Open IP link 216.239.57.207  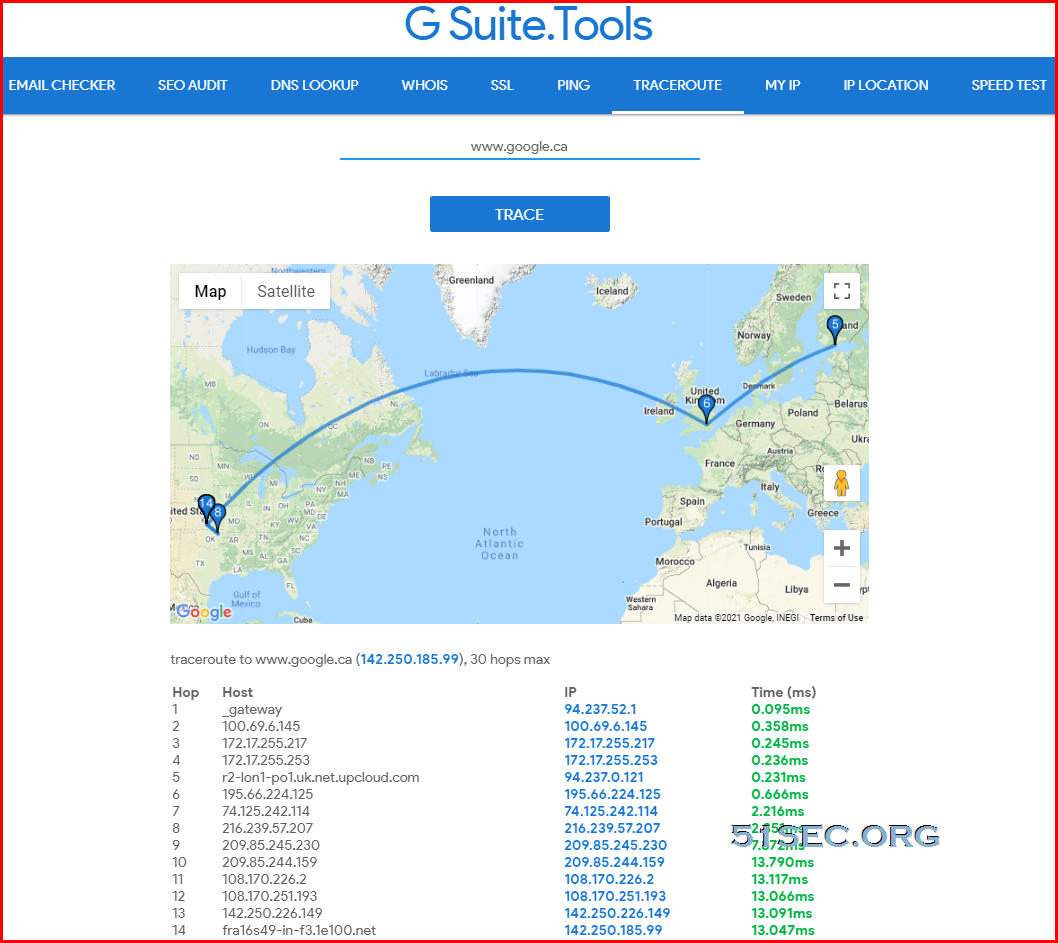(x=612, y=828)
